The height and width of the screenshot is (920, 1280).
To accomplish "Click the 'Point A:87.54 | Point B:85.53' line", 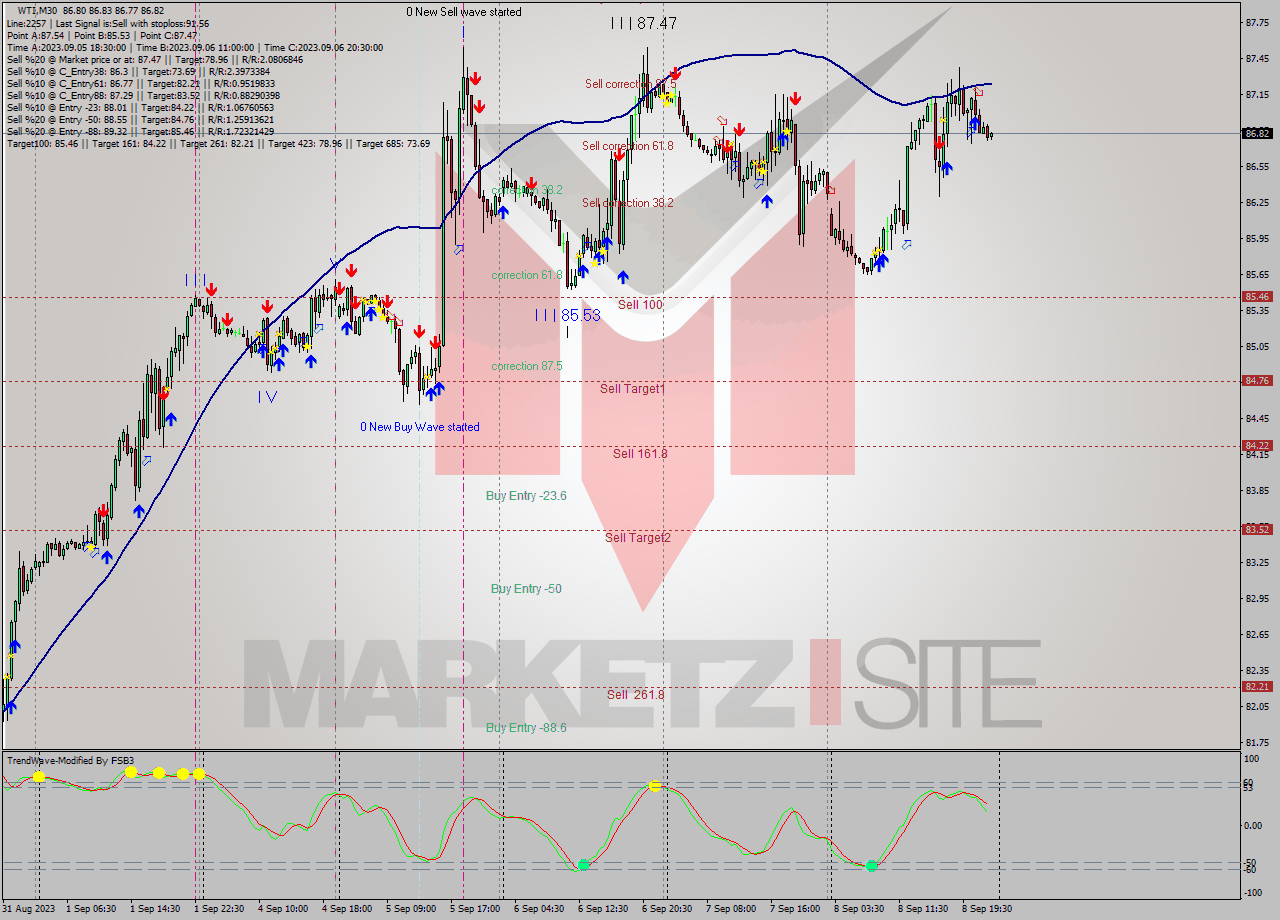I will pyautogui.click(x=102, y=35).
